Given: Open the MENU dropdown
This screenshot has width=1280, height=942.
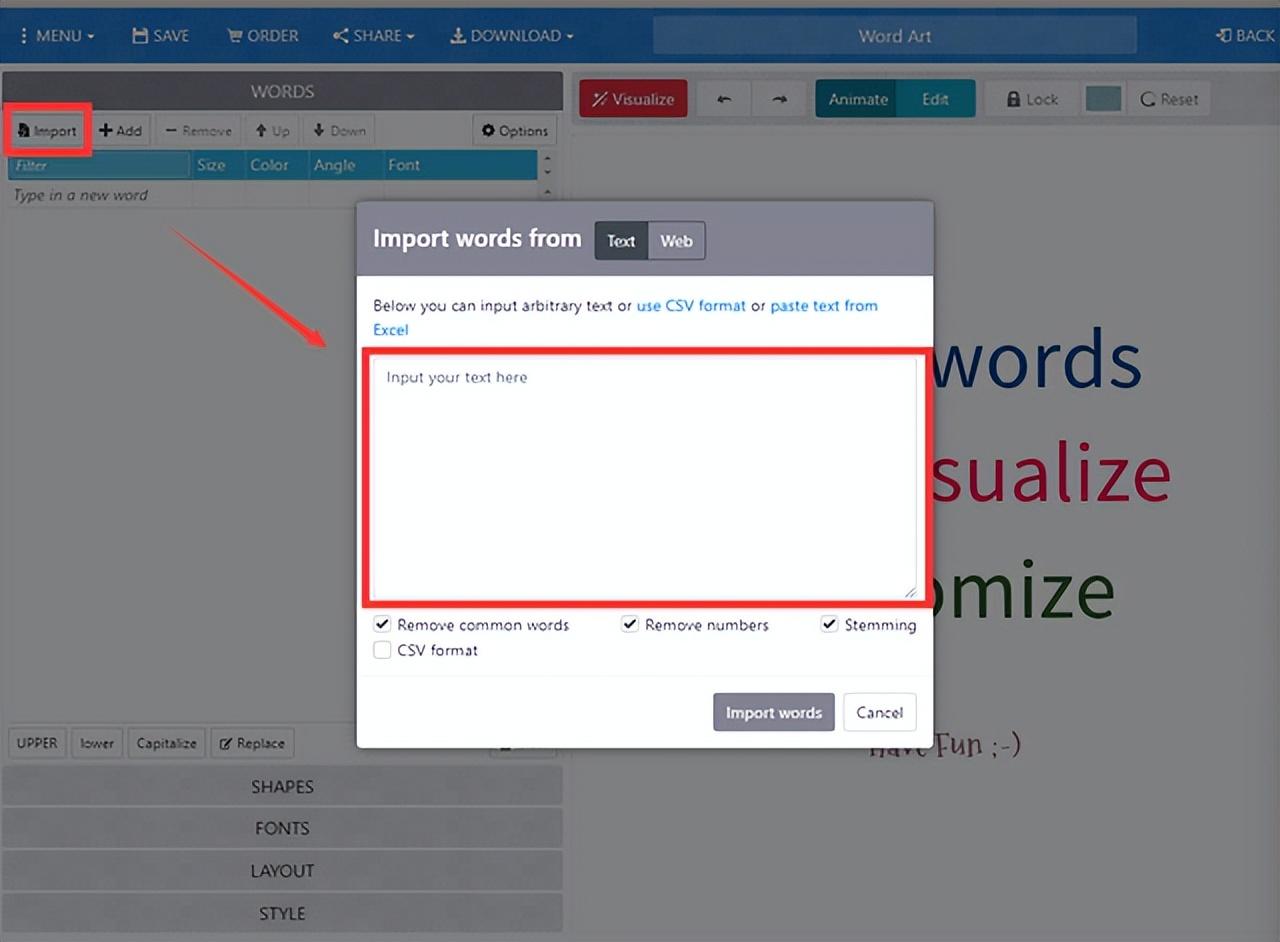Looking at the screenshot, I should tap(57, 35).
